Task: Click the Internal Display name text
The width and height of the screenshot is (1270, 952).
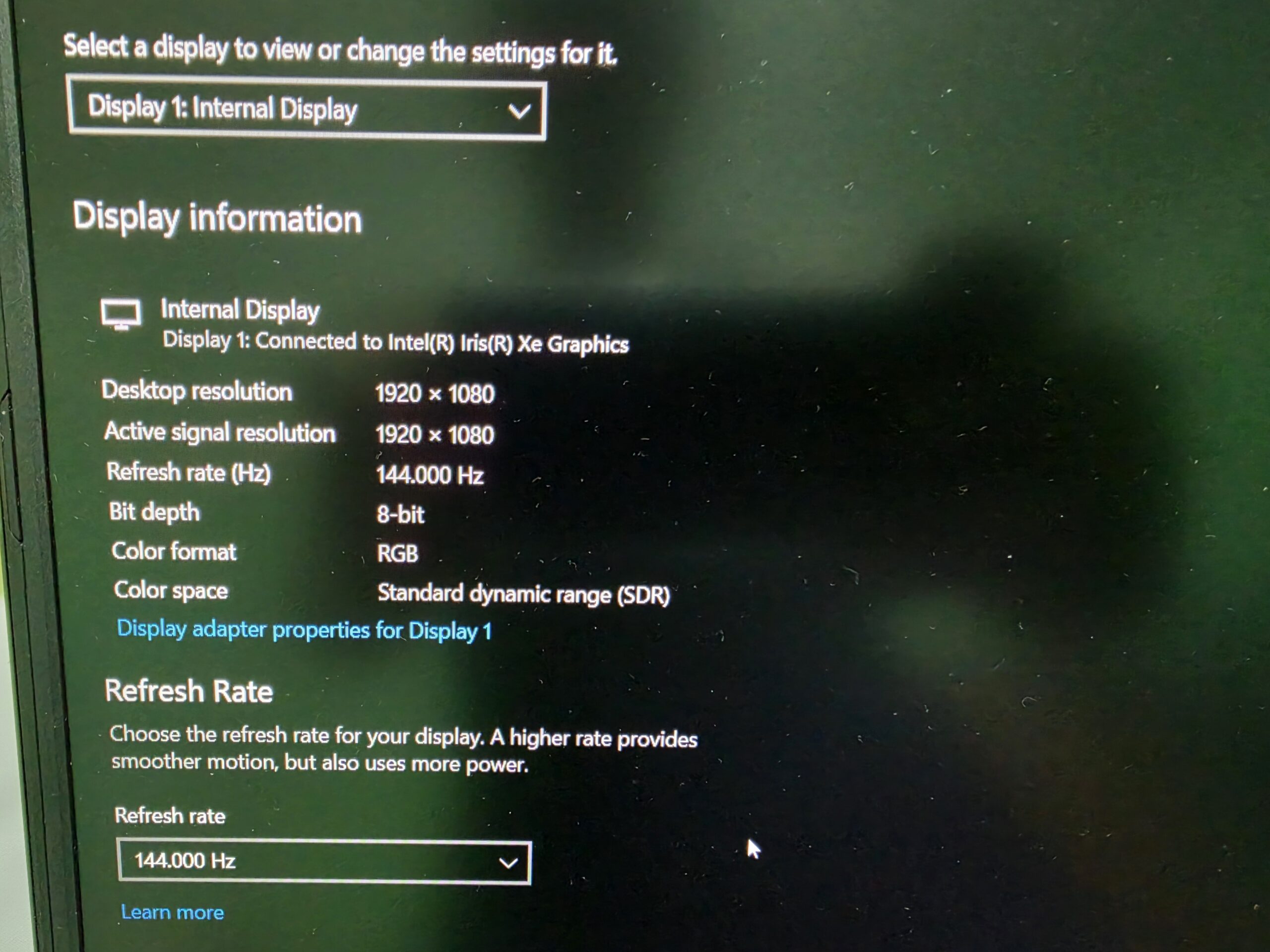Action: pos(240,310)
